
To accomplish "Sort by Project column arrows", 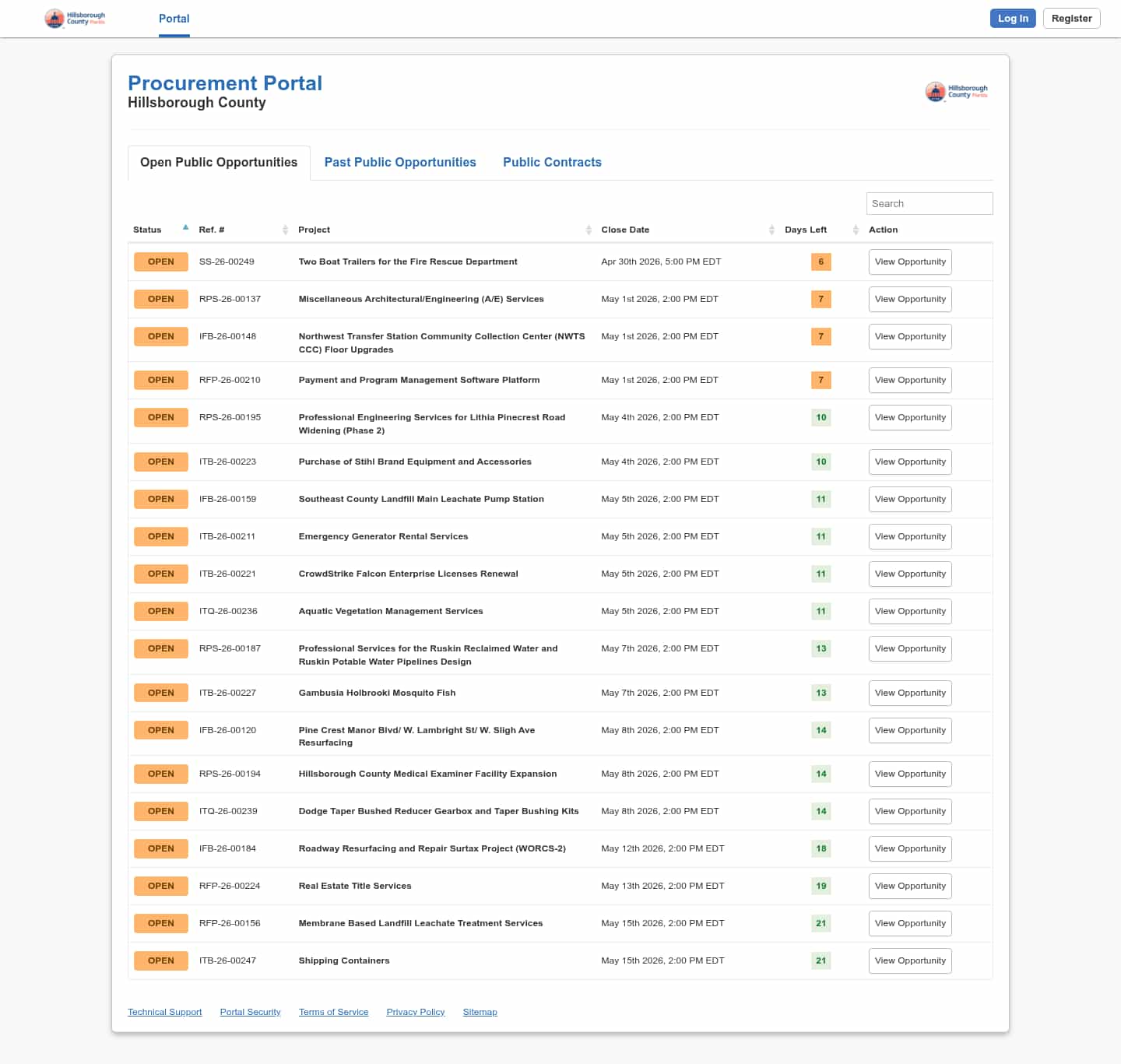I will (589, 230).
